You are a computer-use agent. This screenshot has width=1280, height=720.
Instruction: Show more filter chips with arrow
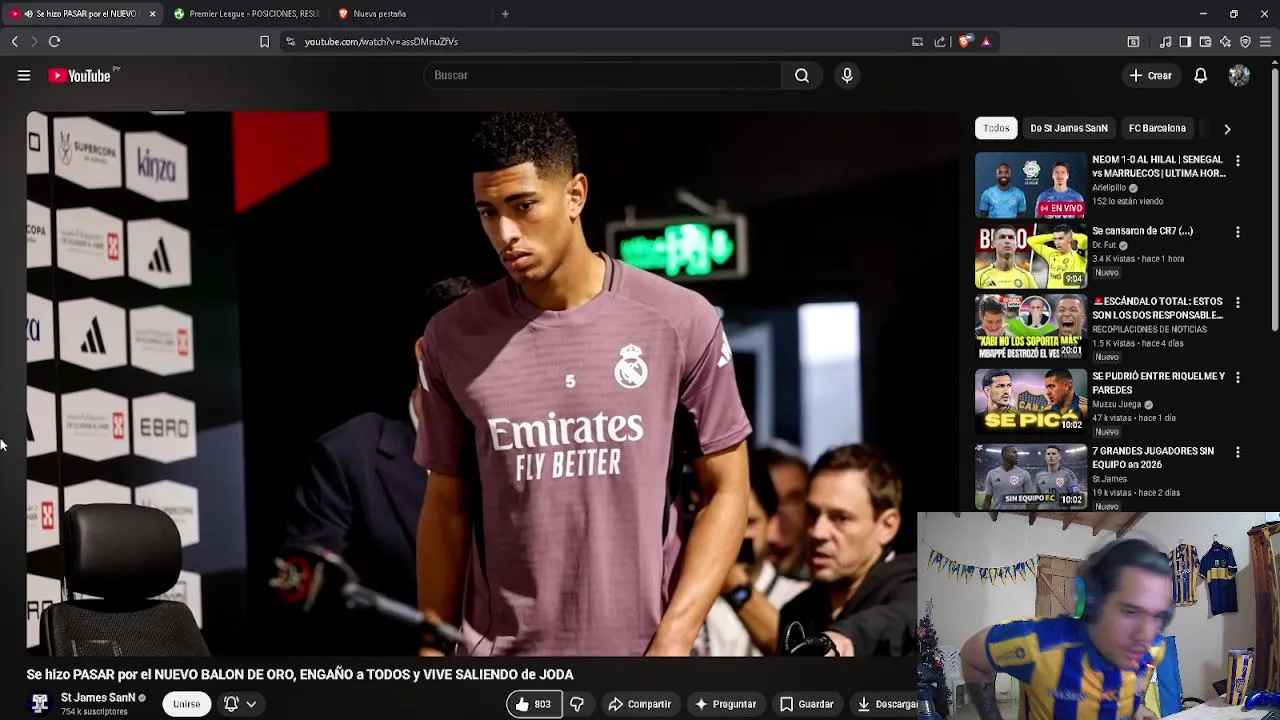pyautogui.click(x=1227, y=128)
